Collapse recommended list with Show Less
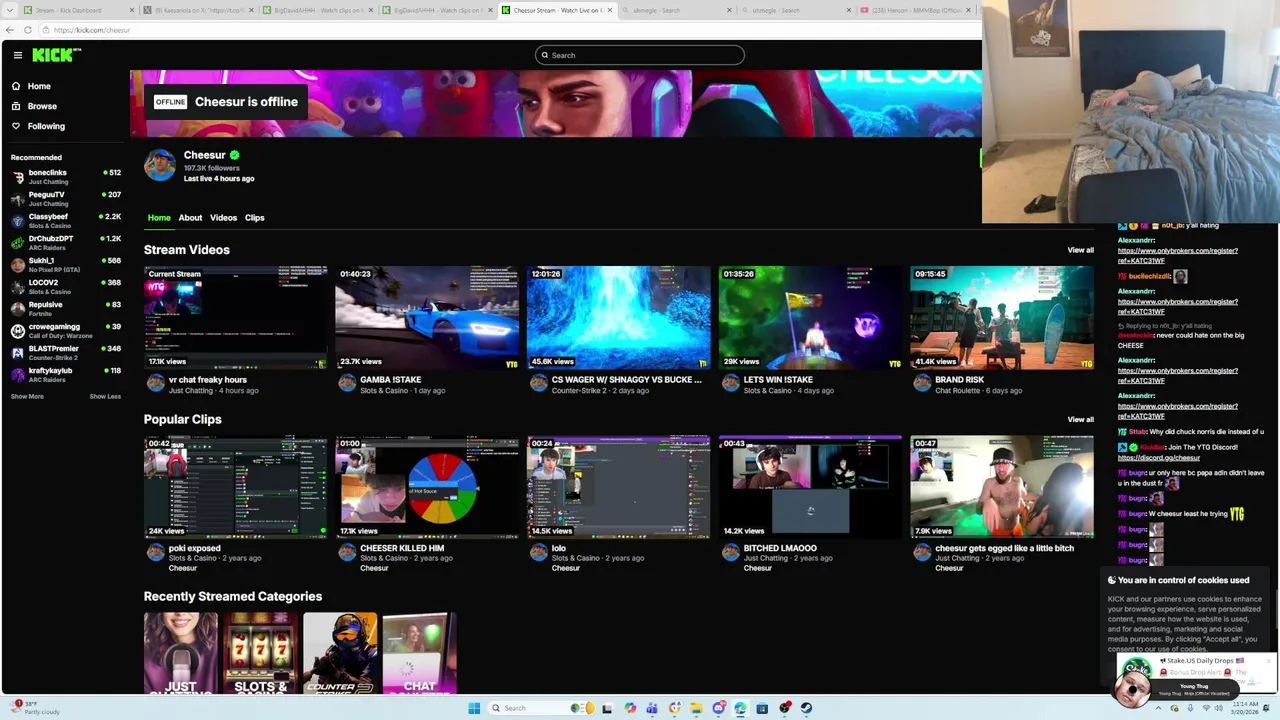 (x=105, y=396)
